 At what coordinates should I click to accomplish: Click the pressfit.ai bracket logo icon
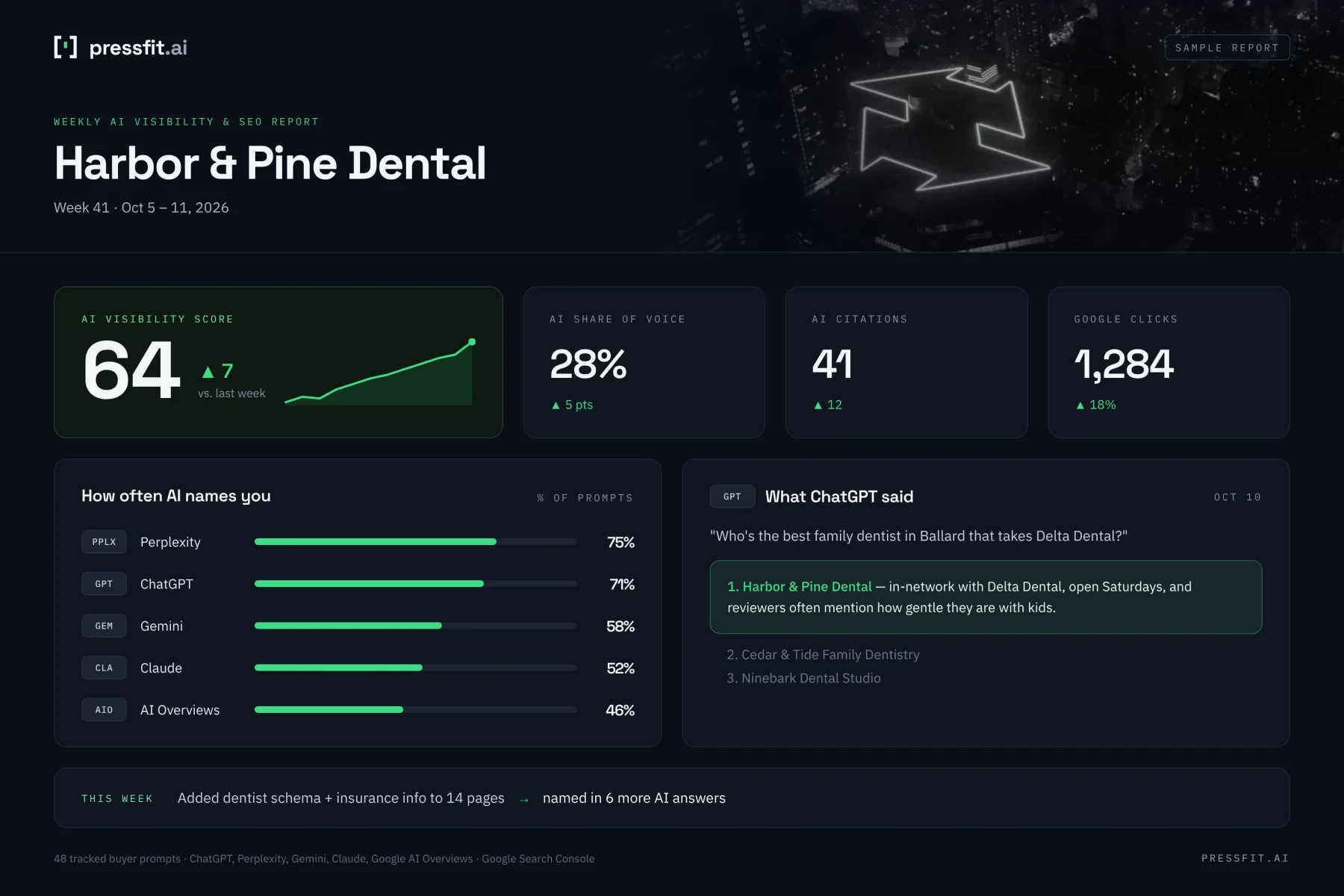click(x=66, y=47)
